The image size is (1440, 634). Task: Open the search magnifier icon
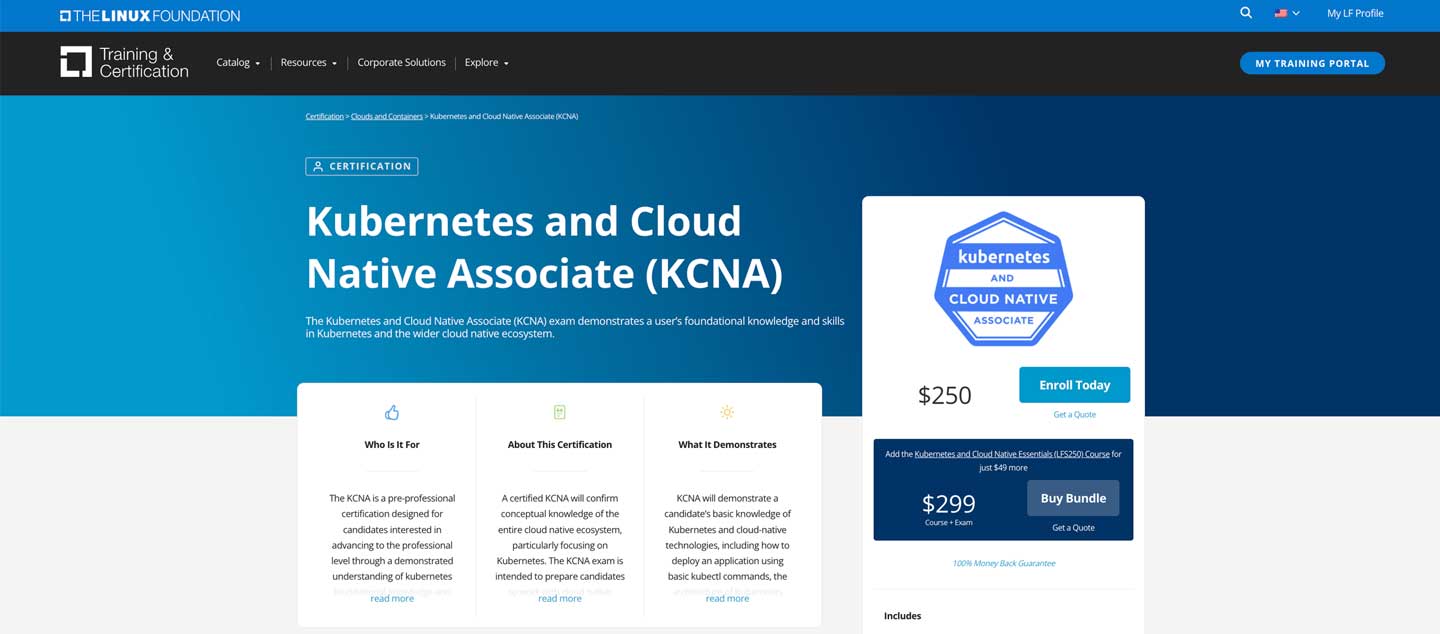pos(1245,13)
